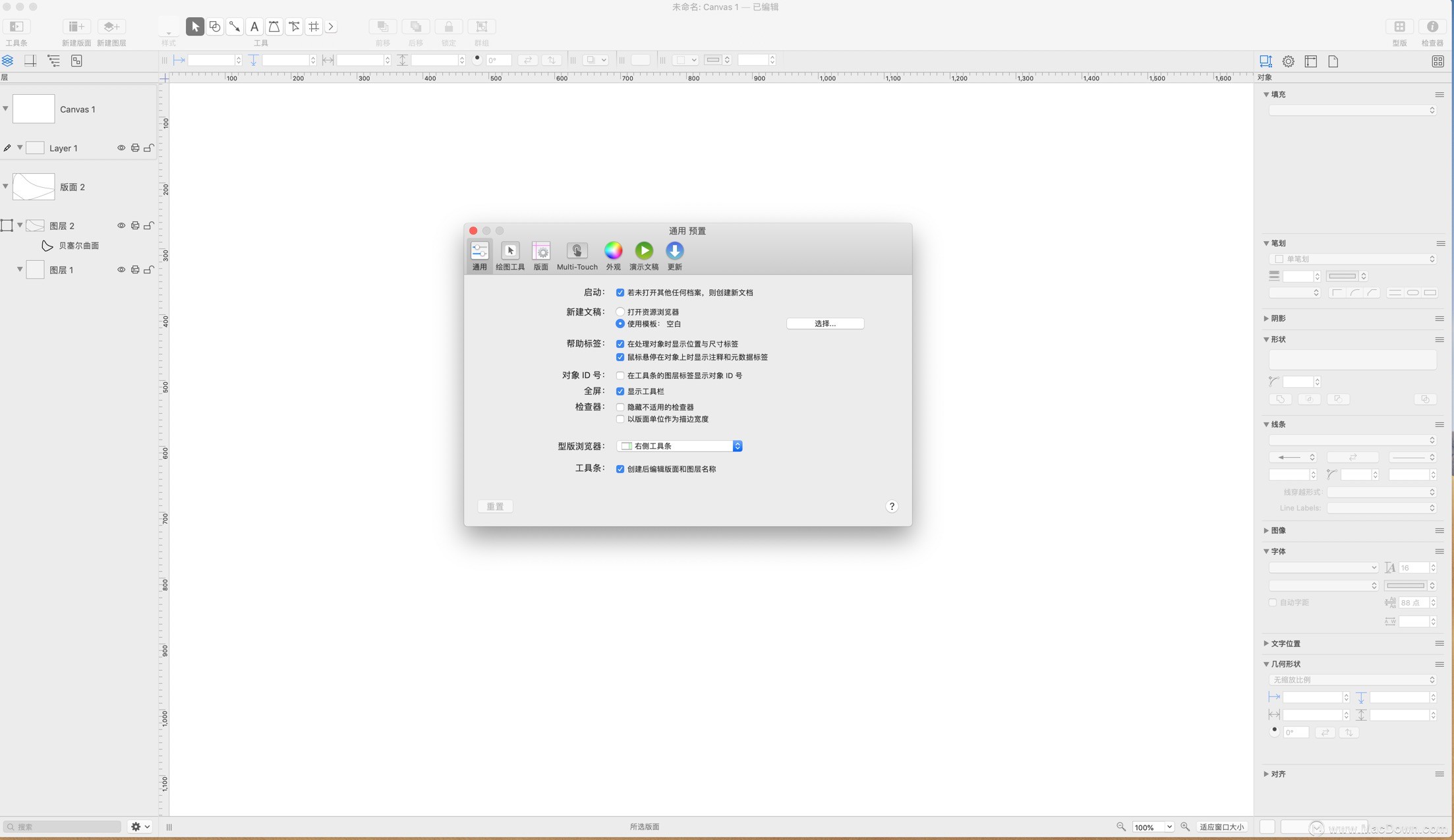Click the New Canvas toolbar icon
Viewport: 1454px width, 840px height.
click(x=76, y=26)
